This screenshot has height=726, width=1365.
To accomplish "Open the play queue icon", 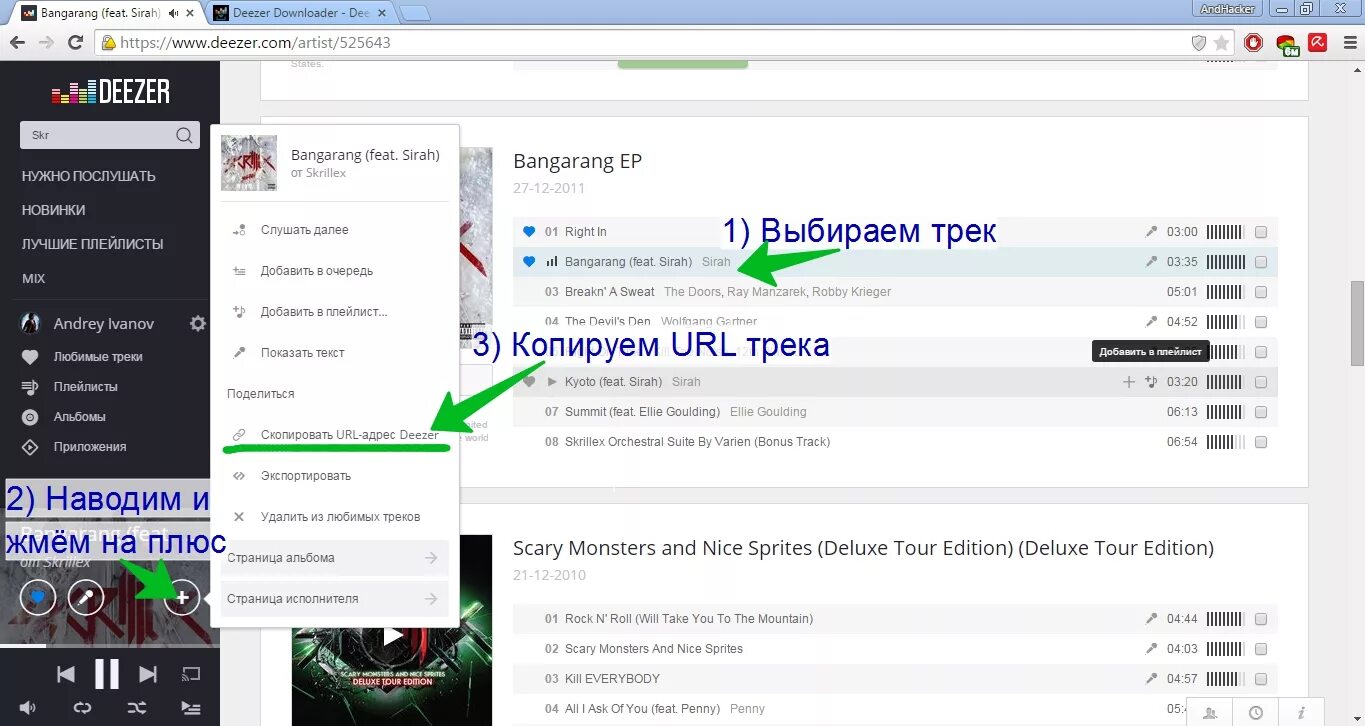I will [191, 708].
